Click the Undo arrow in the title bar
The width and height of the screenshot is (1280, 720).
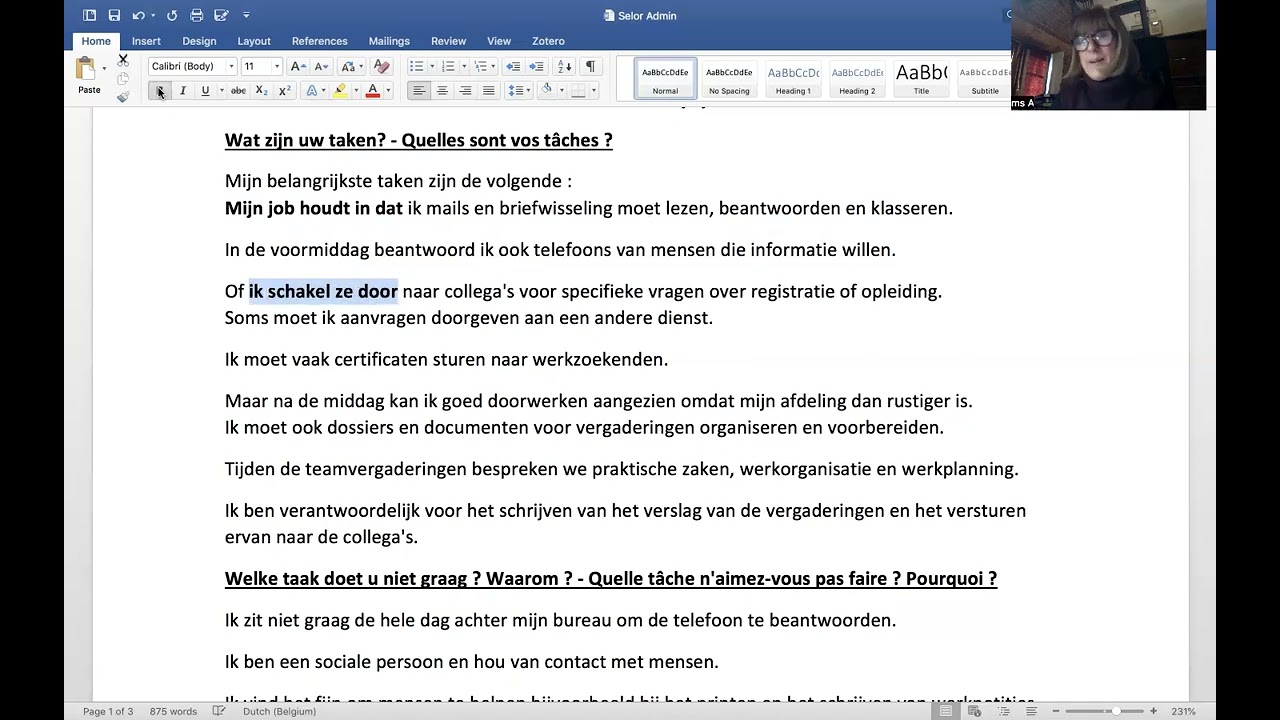click(x=139, y=15)
